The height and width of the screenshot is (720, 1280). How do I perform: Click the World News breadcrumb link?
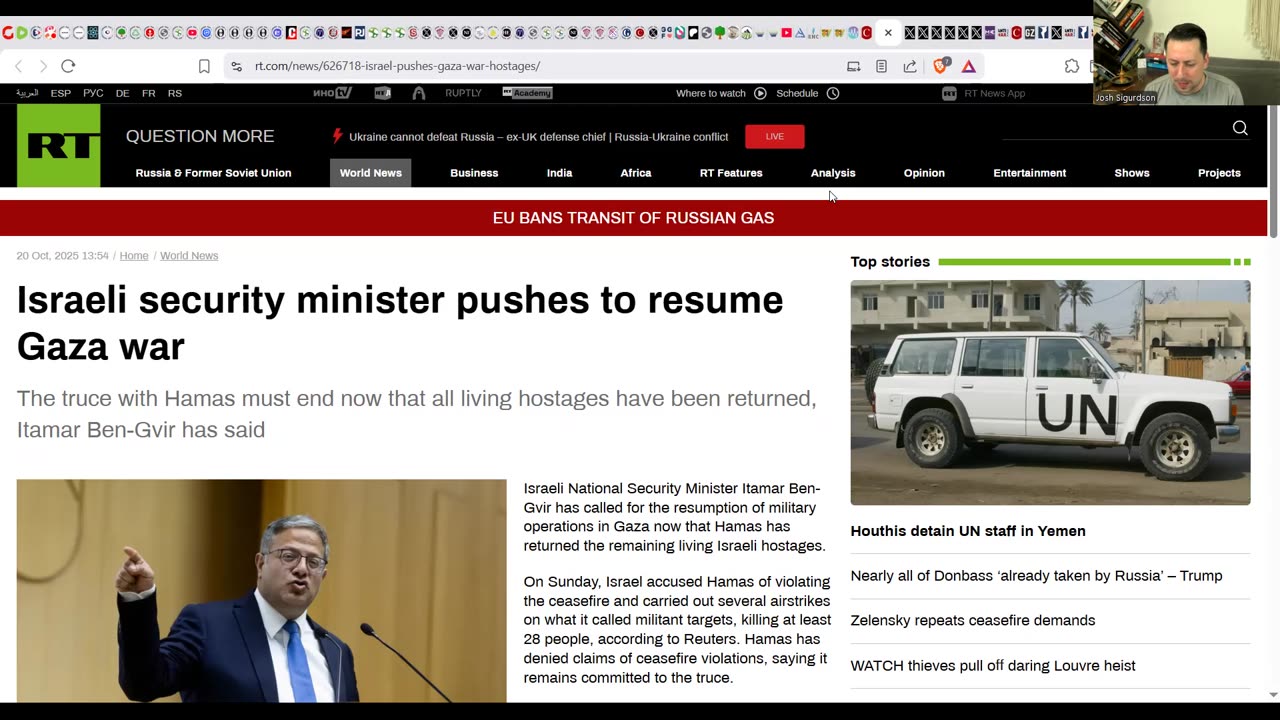click(189, 256)
